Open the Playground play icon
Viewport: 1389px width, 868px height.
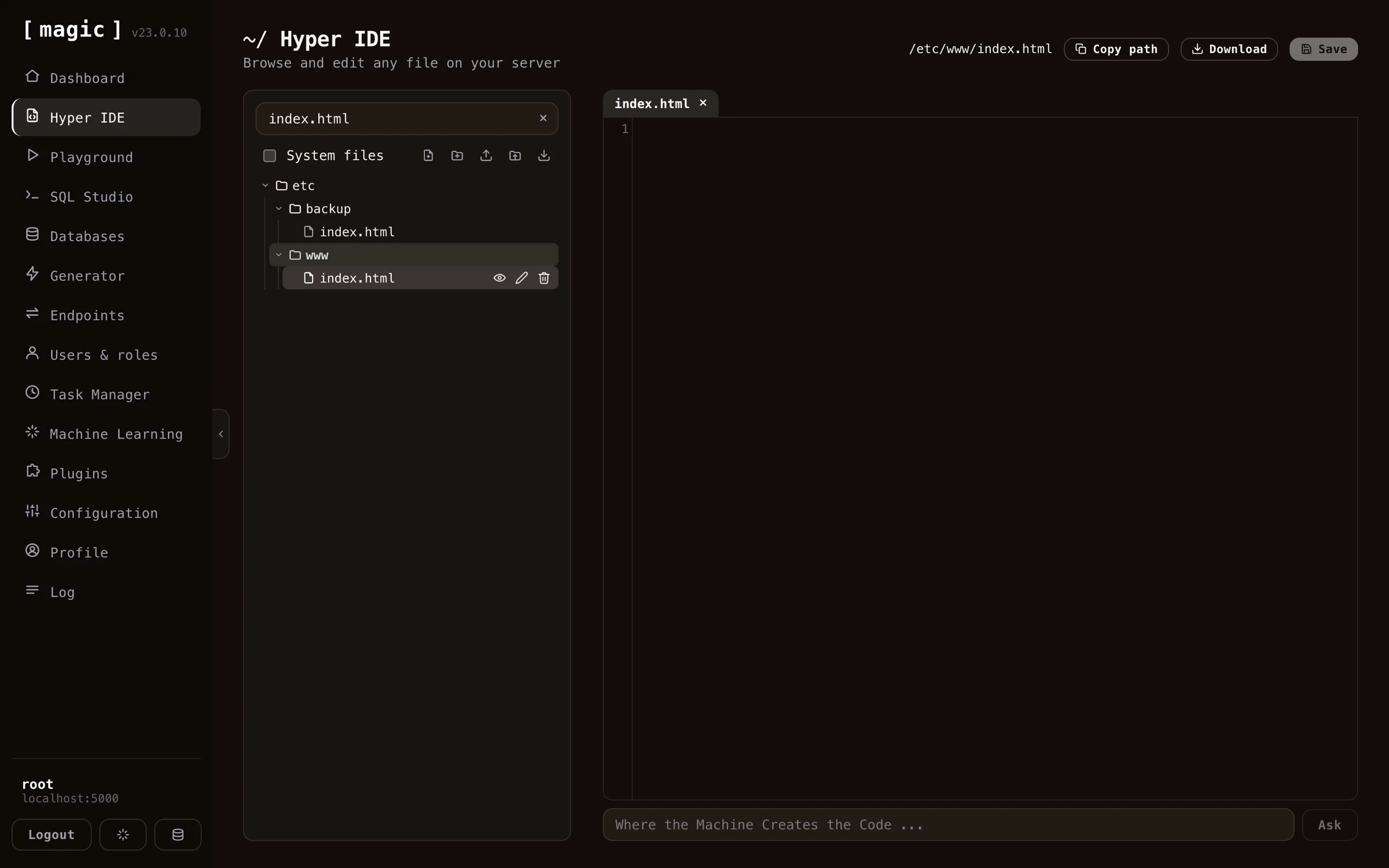click(32, 156)
